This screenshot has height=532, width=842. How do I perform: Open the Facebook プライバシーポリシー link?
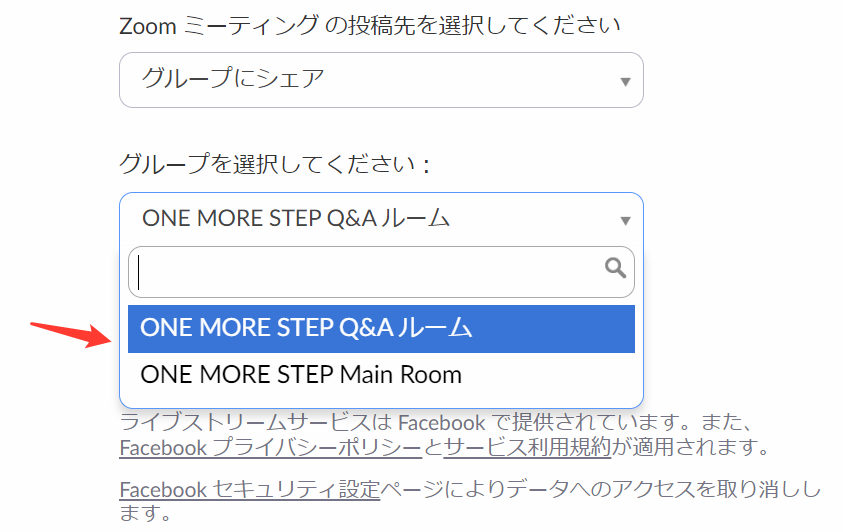pos(272,447)
